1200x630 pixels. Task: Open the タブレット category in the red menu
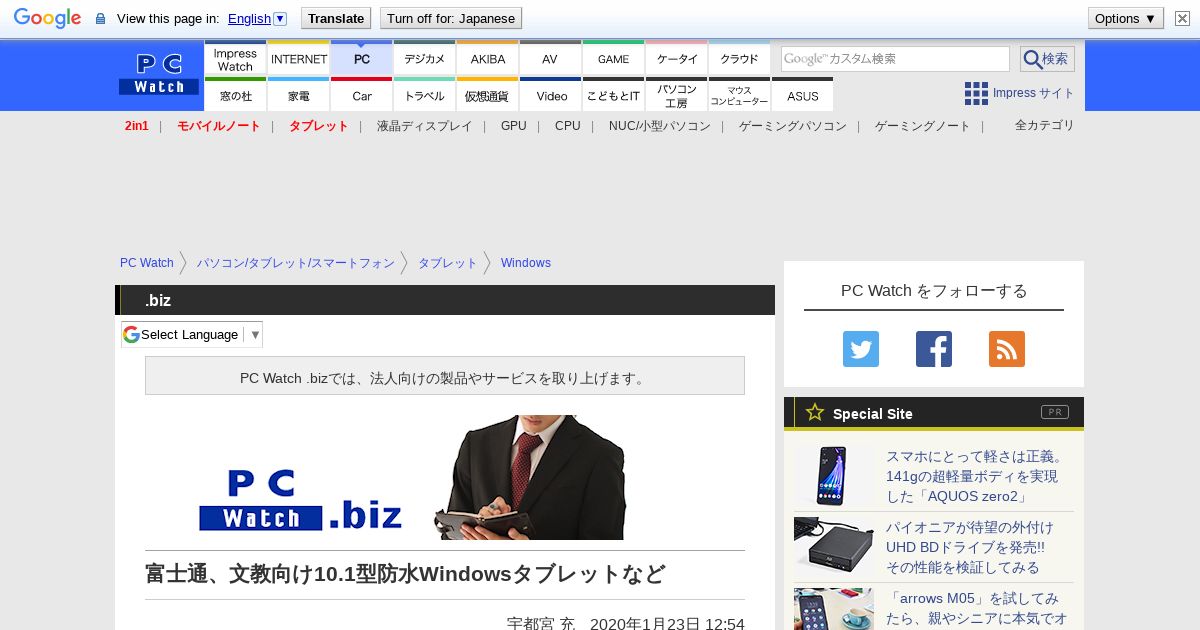tap(319, 126)
